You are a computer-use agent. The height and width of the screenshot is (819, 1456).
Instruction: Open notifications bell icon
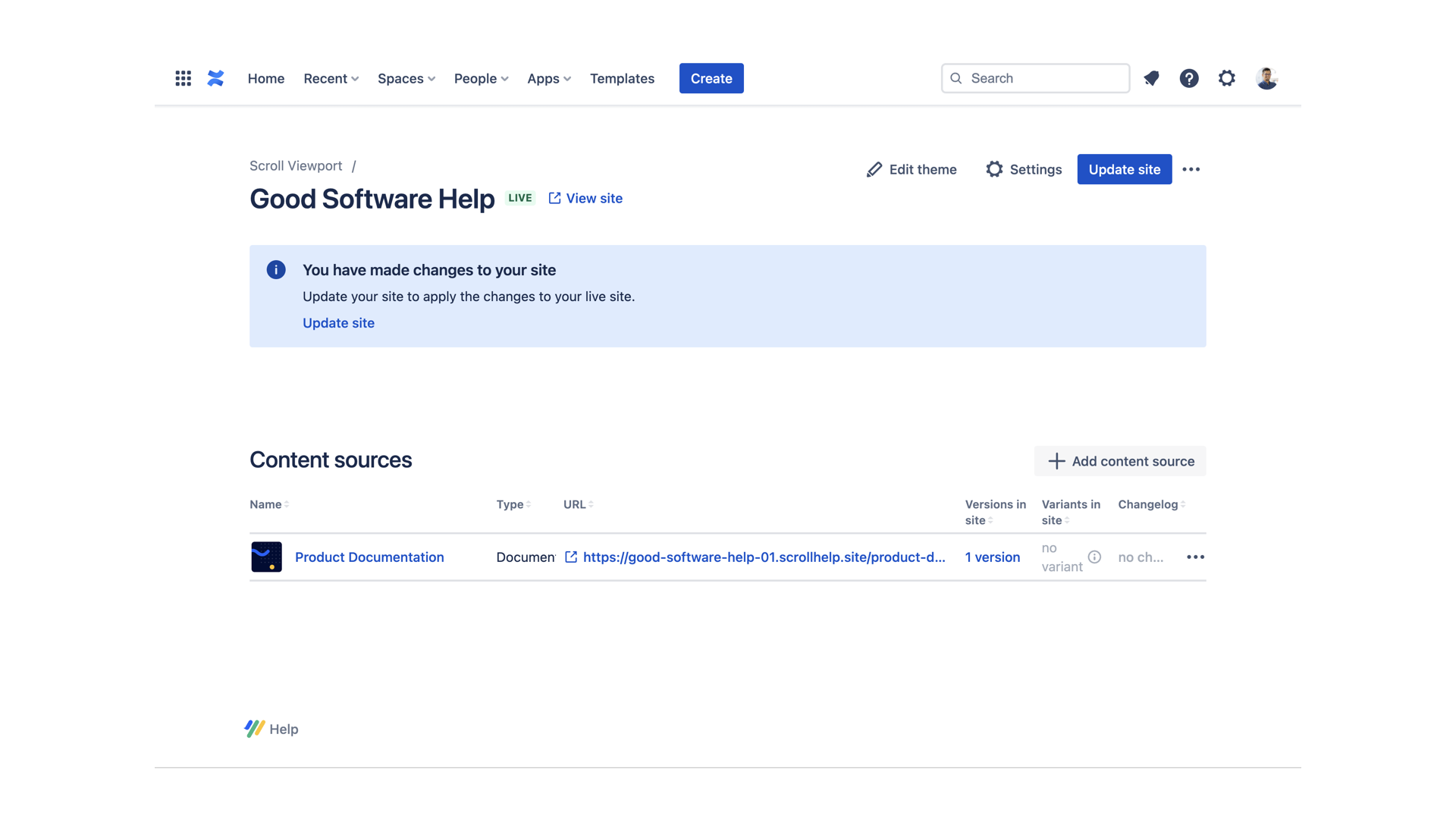[1151, 78]
